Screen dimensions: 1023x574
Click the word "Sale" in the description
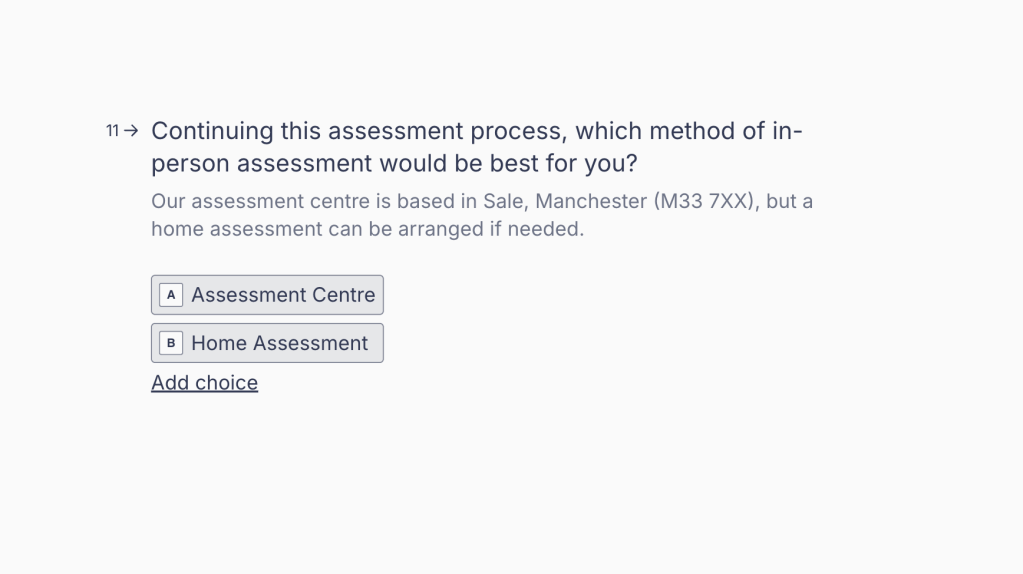[503, 201]
